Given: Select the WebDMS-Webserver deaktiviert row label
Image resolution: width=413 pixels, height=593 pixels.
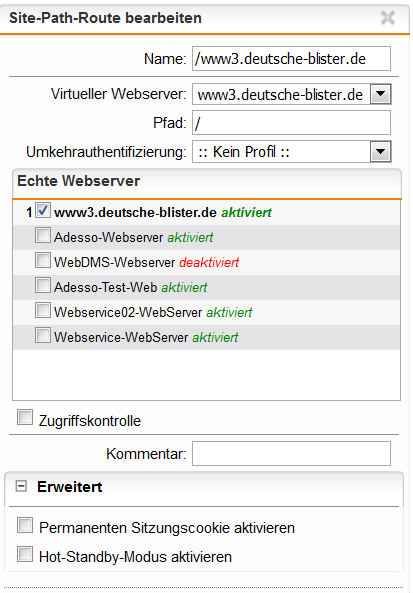Looking at the screenshot, I should (146, 262).
